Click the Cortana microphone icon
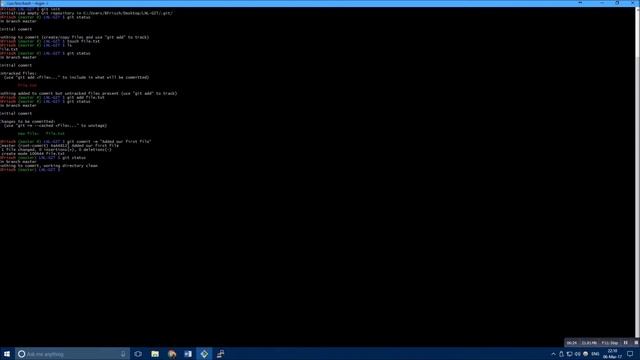 123,354
